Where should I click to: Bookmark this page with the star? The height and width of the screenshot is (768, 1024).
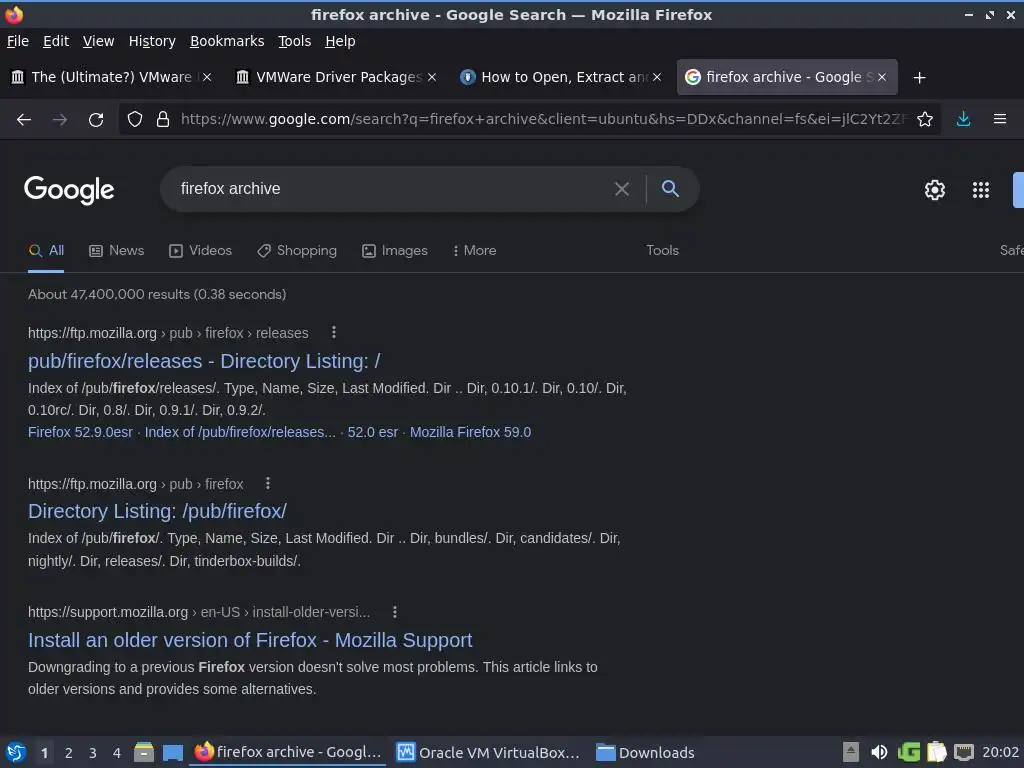click(x=925, y=119)
